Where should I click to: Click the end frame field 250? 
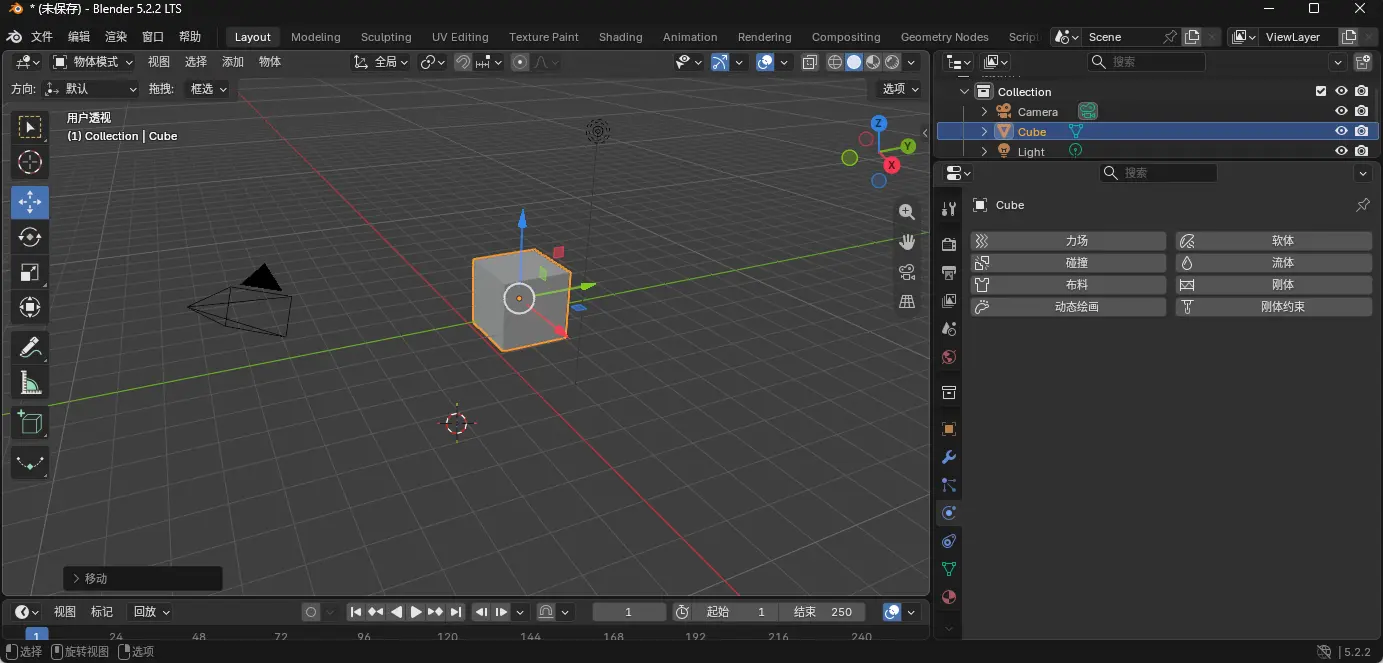824,612
